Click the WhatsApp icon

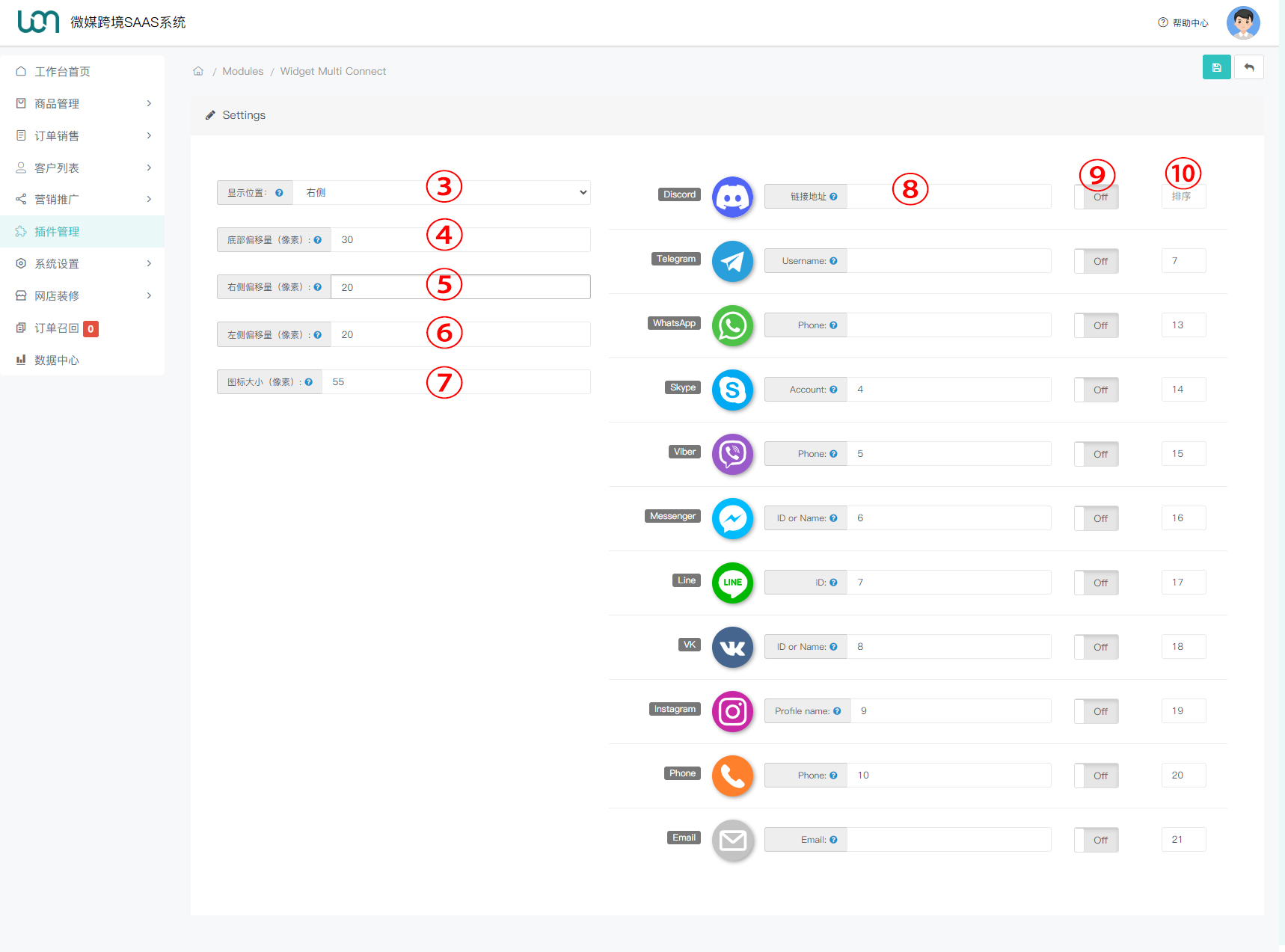[732, 326]
